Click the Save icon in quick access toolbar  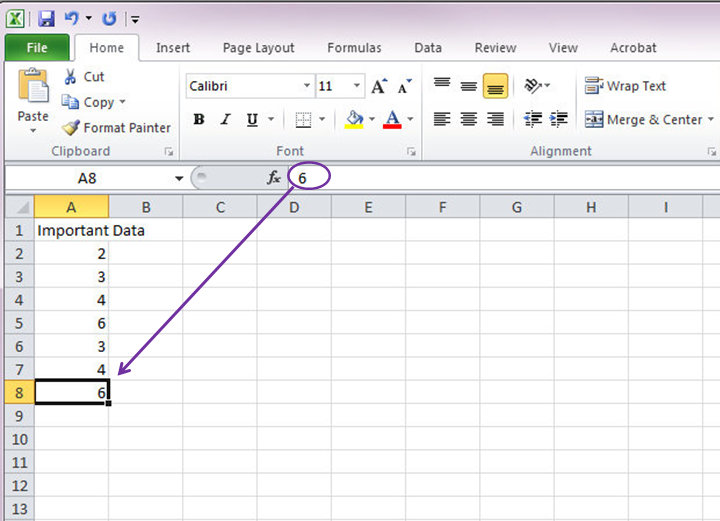coord(46,18)
